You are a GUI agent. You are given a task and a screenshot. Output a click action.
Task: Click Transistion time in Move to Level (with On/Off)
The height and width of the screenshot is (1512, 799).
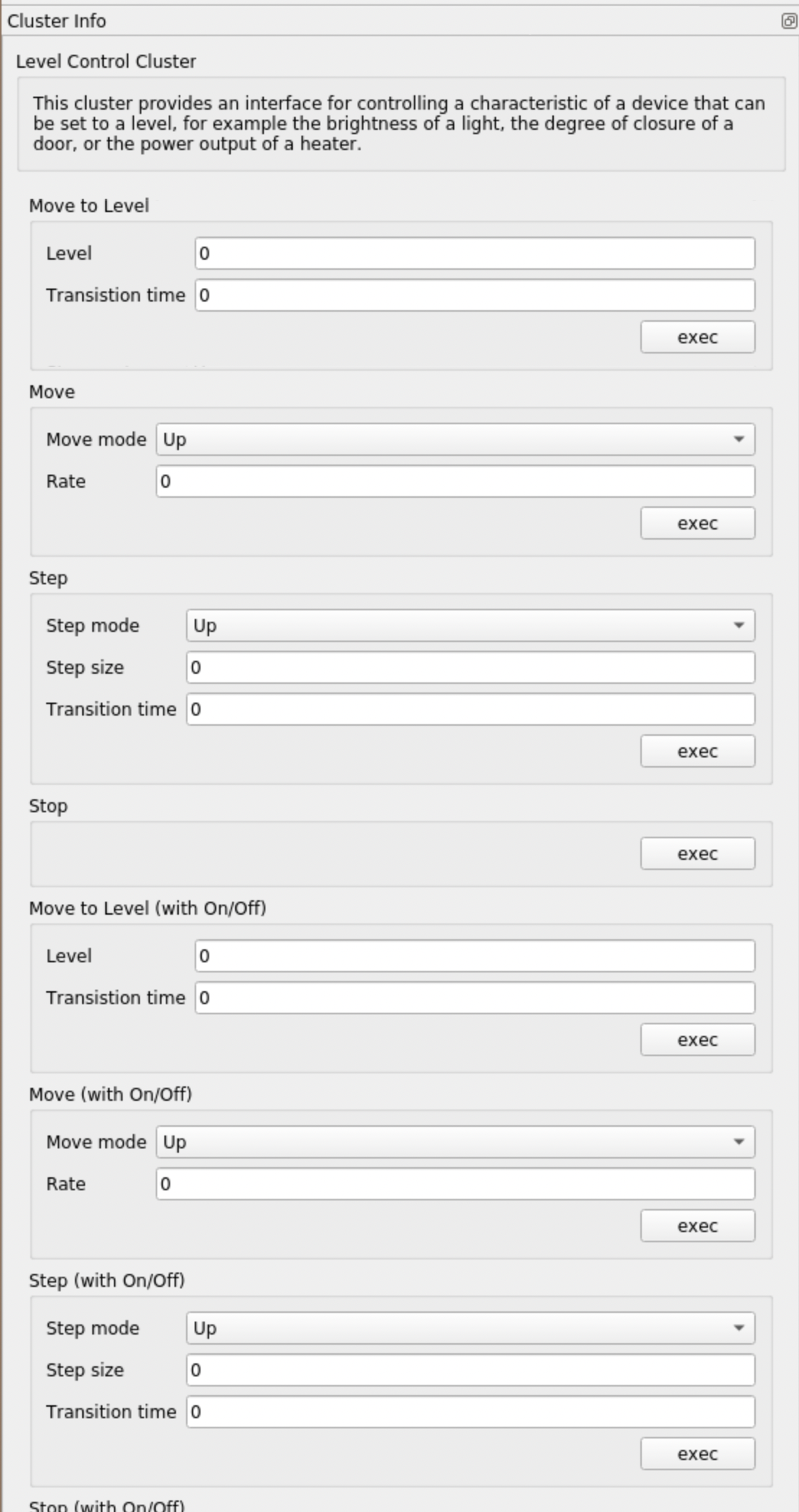[x=475, y=998]
